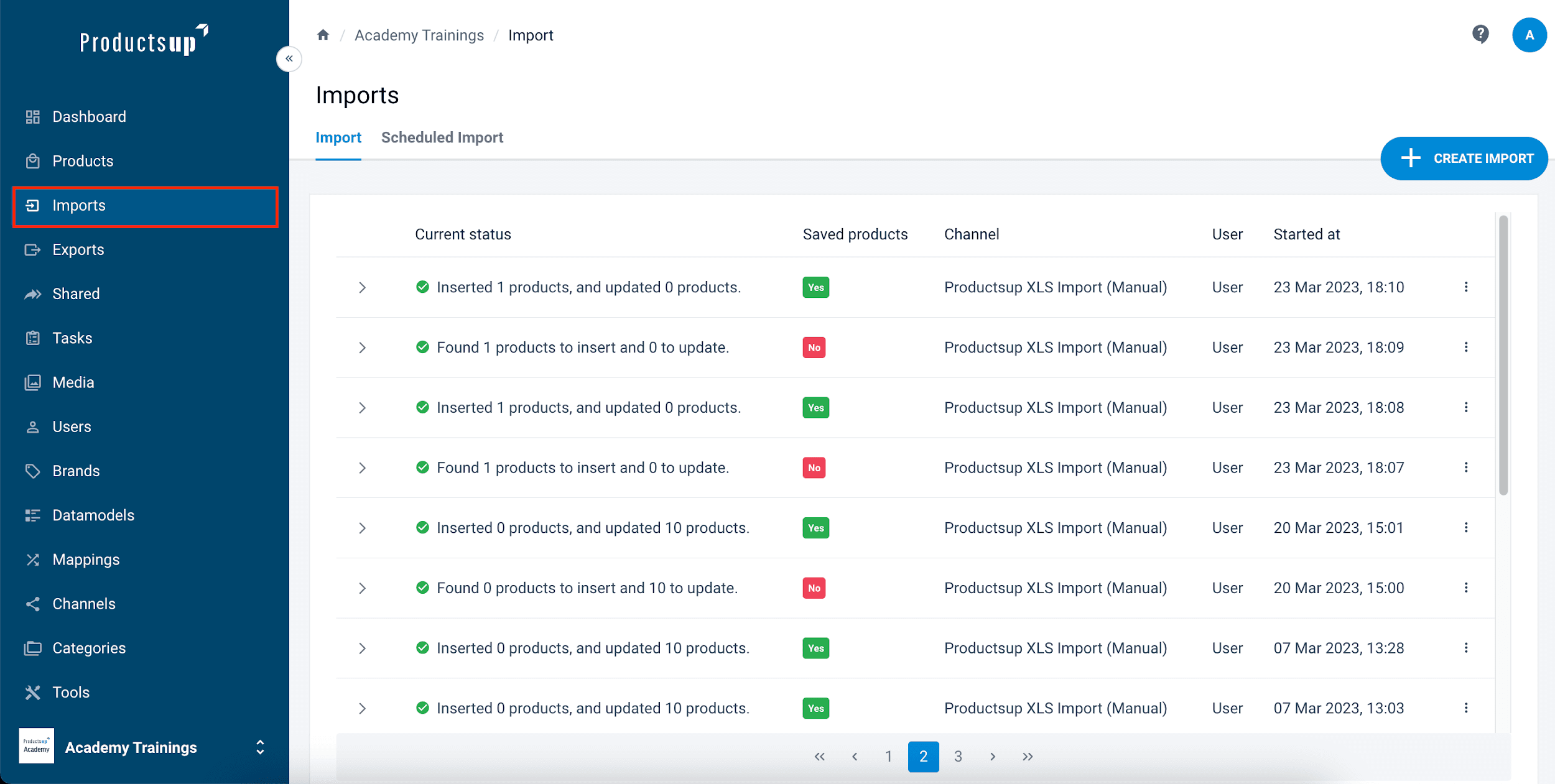Screen dimensions: 1555x784
Task: Go to pagination page 3
Action: pyautogui.click(x=958, y=757)
